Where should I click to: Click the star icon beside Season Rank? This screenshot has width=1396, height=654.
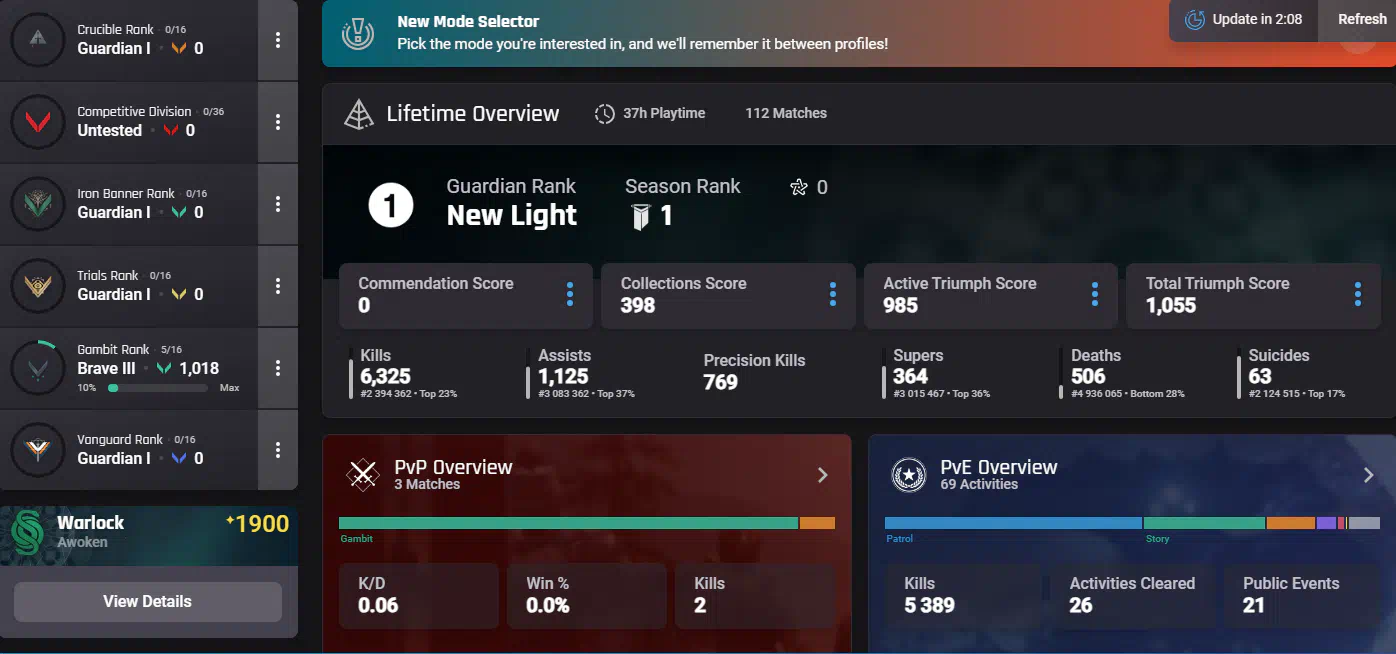tap(799, 187)
